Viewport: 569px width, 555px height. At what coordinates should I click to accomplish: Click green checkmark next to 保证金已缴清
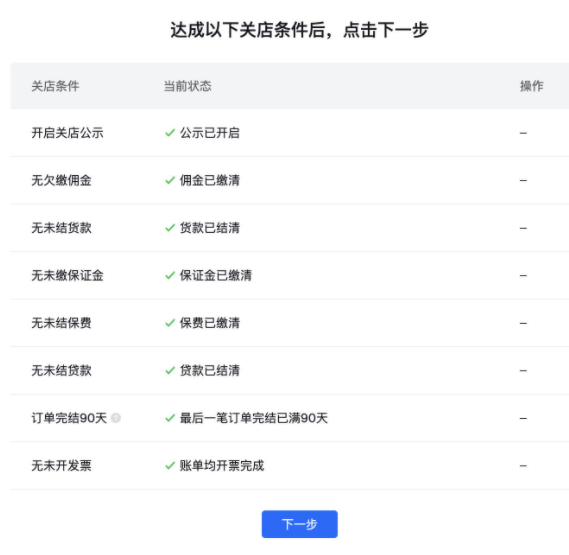pos(170,276)
